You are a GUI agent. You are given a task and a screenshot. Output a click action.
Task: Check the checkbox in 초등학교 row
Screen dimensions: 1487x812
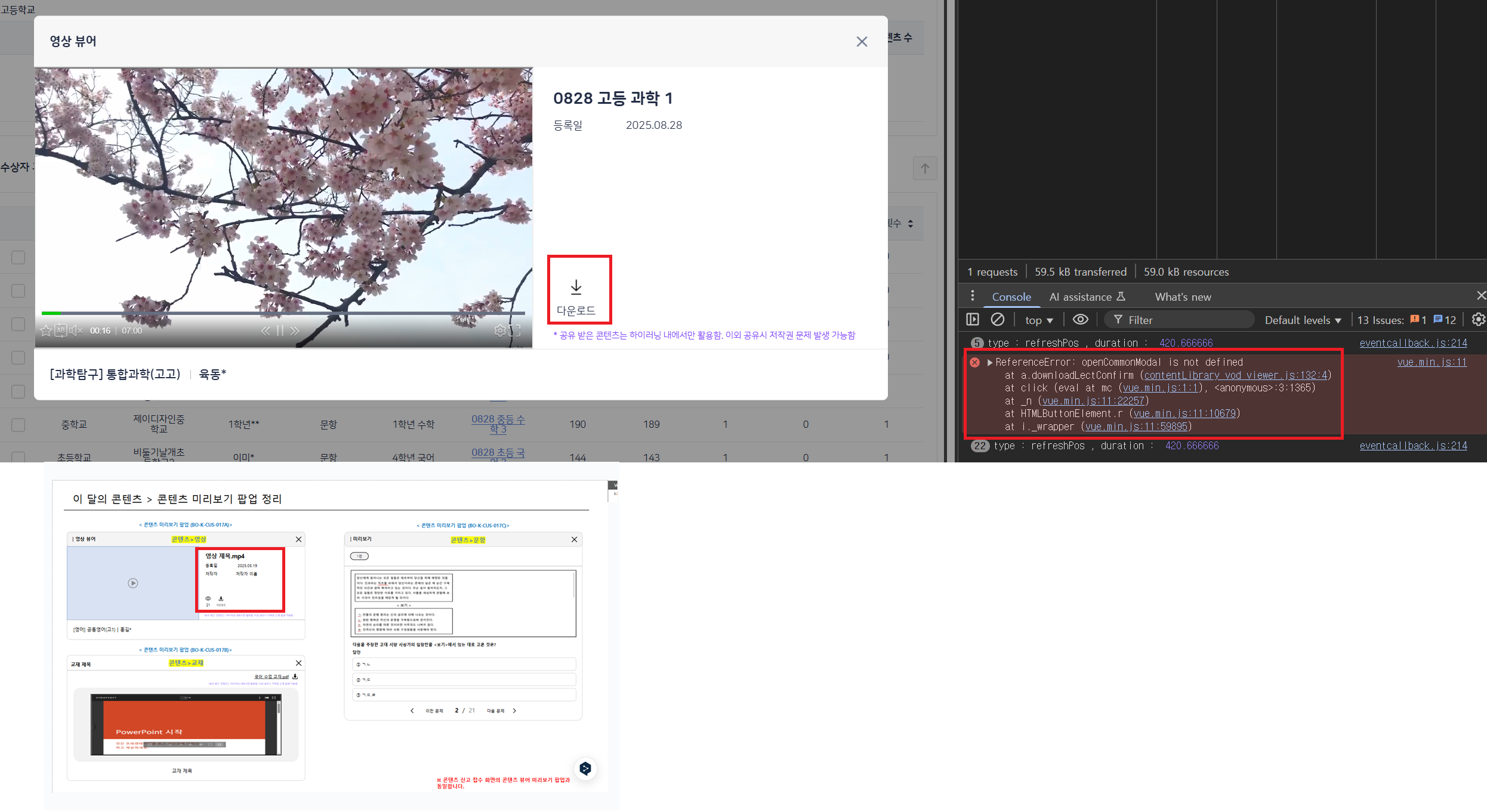pos(18,457)
